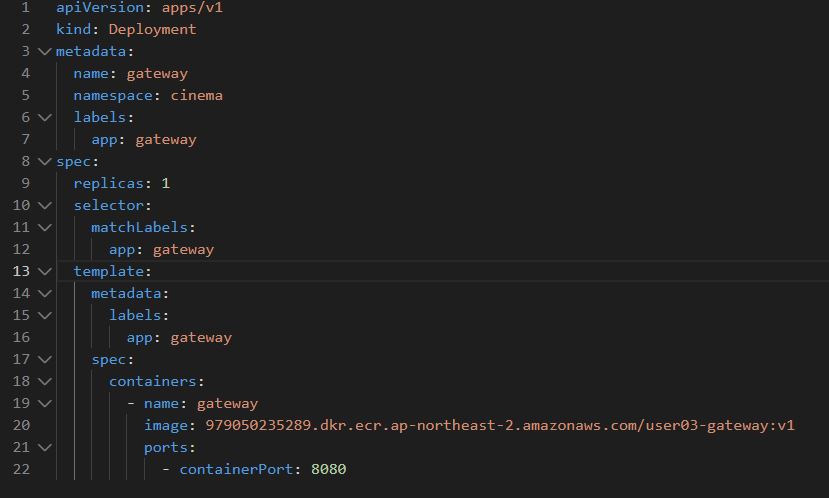Screen dimensions: 829x498
Task: Collapse the labels block on line 15
Action: tap(45, 316)
